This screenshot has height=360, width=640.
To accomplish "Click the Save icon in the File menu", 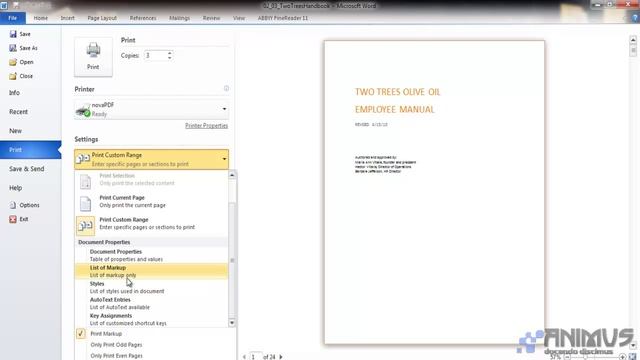I will (x=13, y=34).
